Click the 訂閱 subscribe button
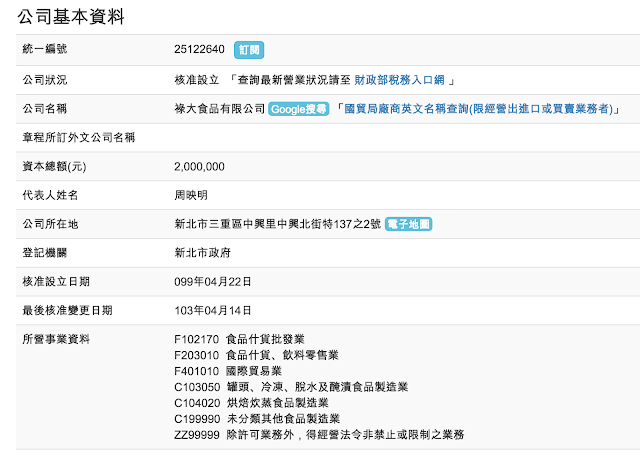The width and height of the screenshot is (640, 473). (249, 49)
